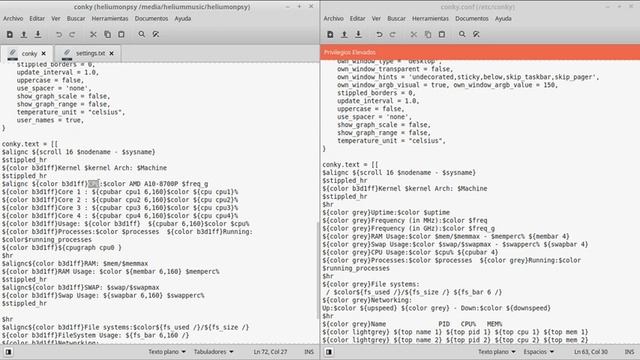This screenshot has height=360, width=640.
Task: Click Find icon in conky.conf window
Action: [462, 35]
